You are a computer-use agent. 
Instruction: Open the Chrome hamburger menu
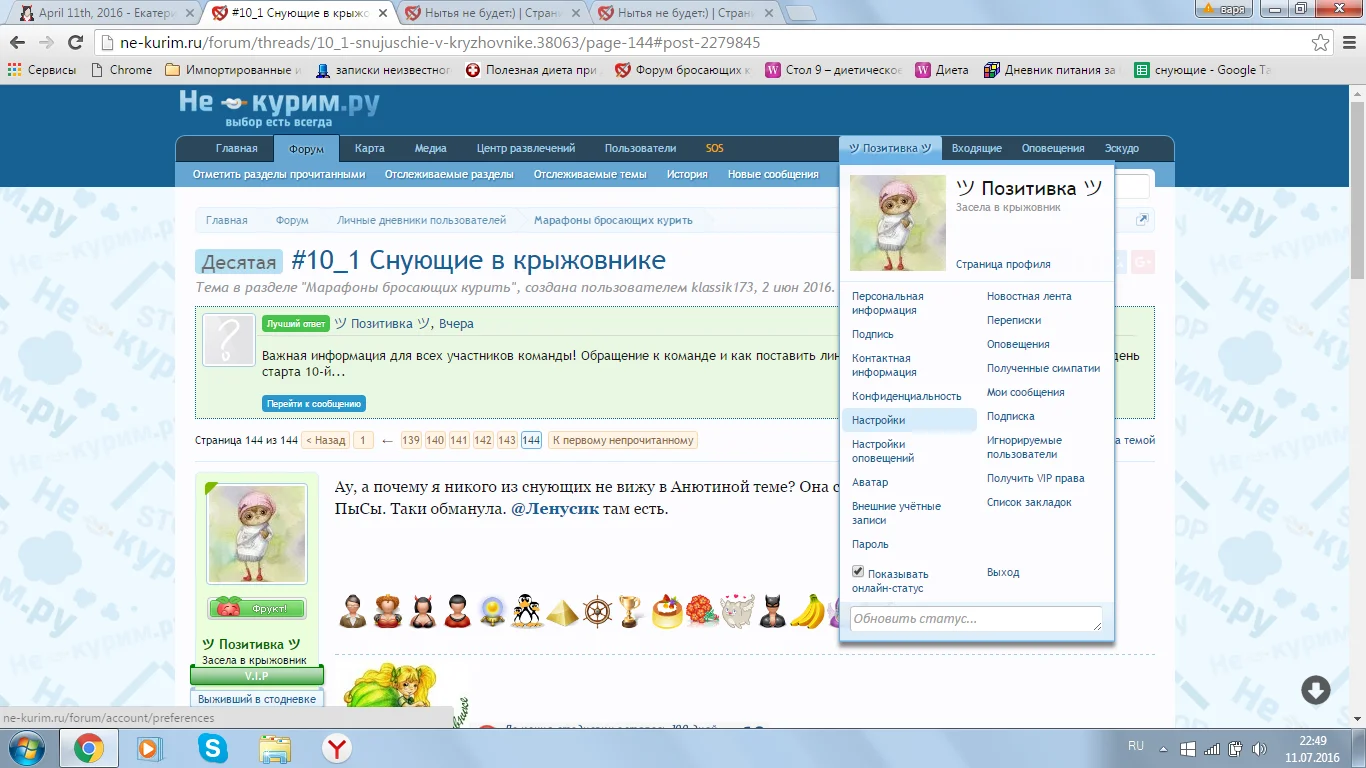(1349, 43)
